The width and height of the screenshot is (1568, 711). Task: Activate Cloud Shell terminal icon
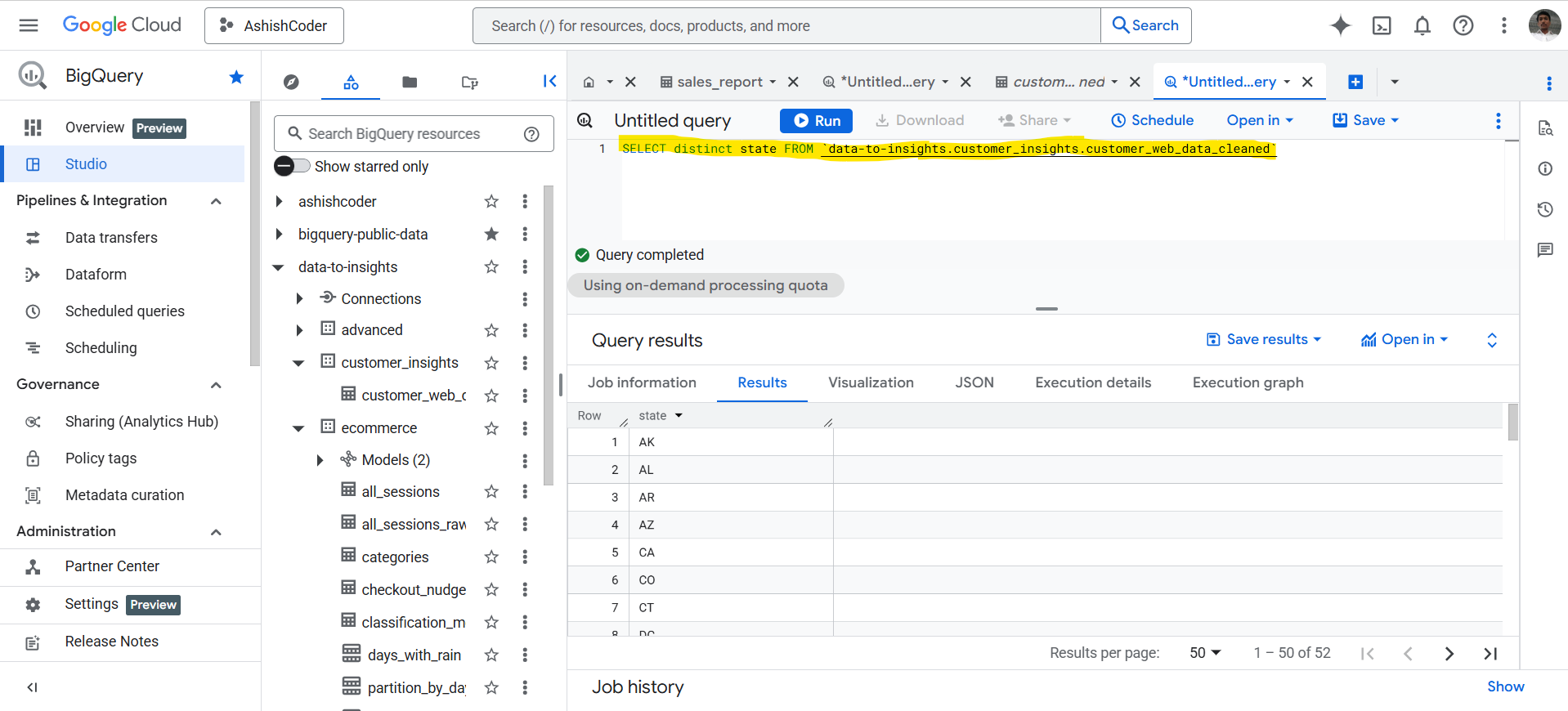pos(1382,25)
